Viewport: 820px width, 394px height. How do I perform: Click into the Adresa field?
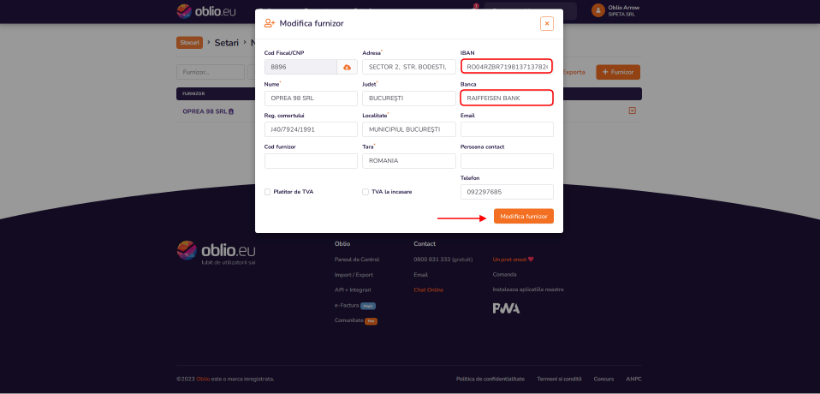409,67
